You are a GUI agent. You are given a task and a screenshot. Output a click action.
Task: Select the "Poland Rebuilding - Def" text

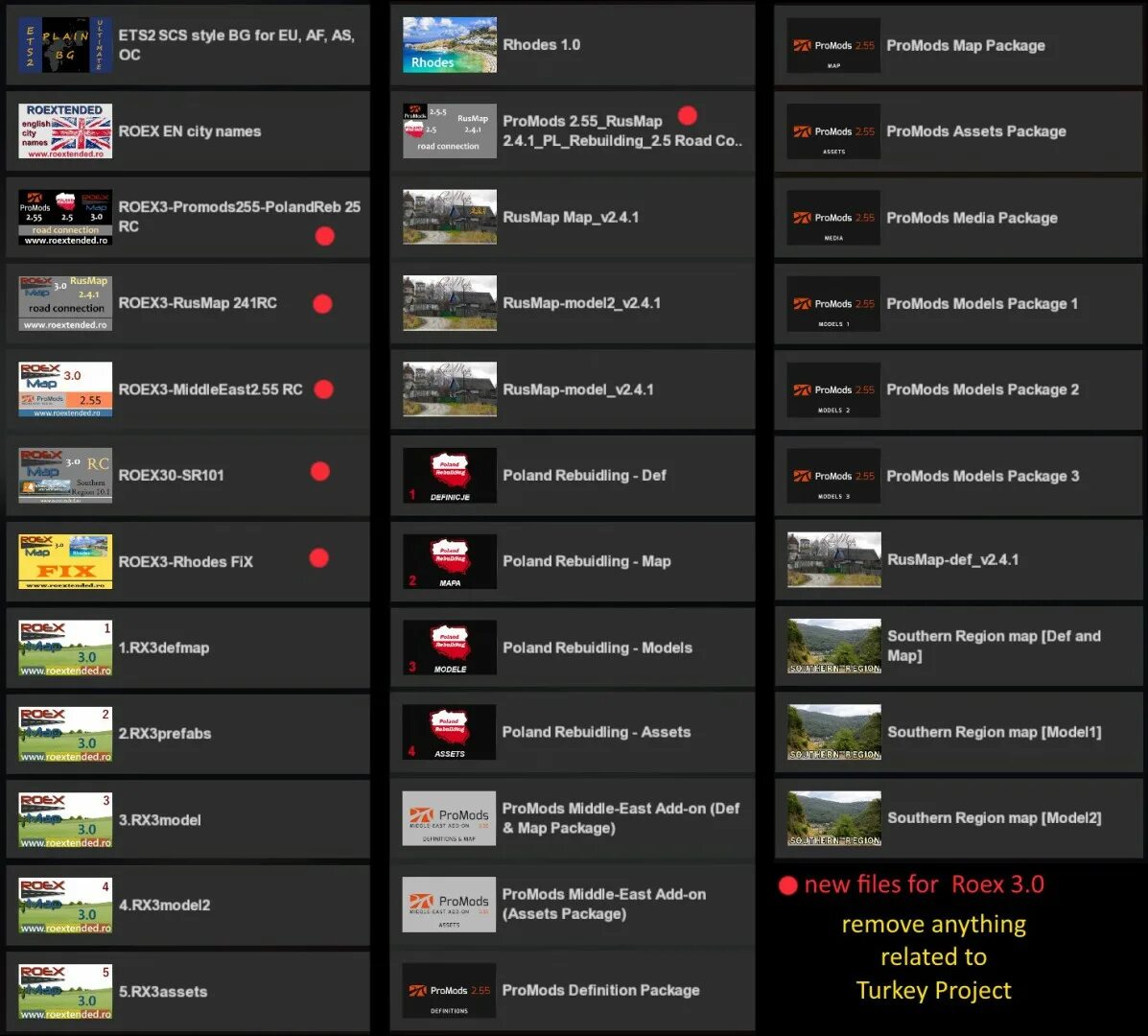[x=584, y=475]
